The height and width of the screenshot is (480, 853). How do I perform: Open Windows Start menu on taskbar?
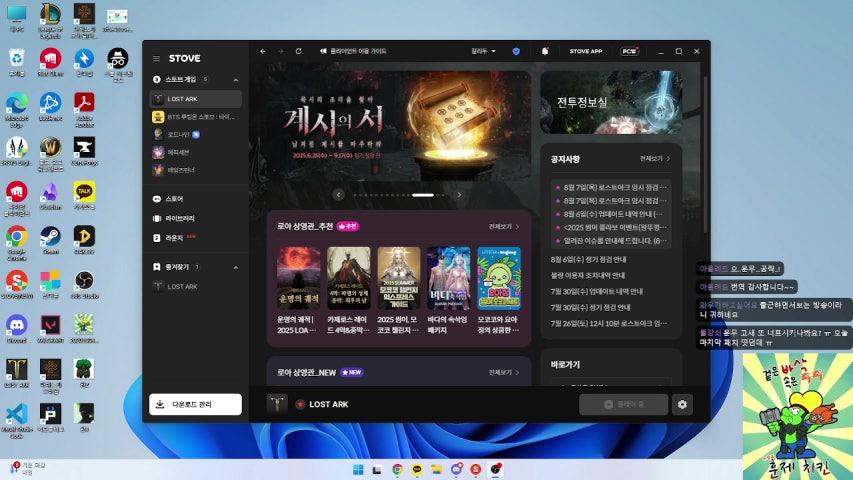tap(358, 470)
